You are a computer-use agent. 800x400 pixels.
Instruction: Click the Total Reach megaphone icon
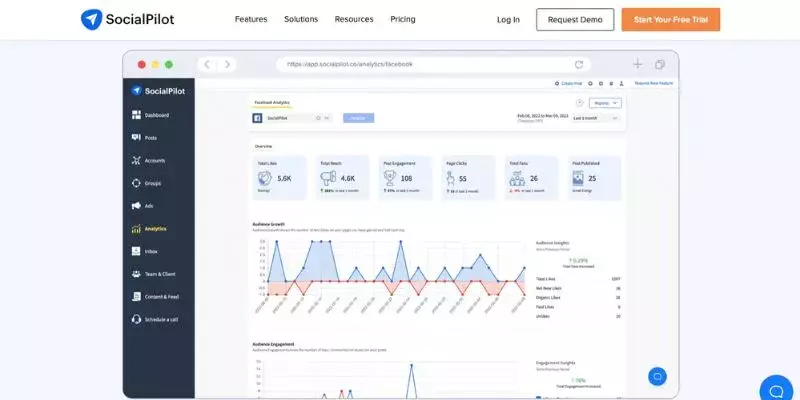pyautogui.click(x=328, y=178)
